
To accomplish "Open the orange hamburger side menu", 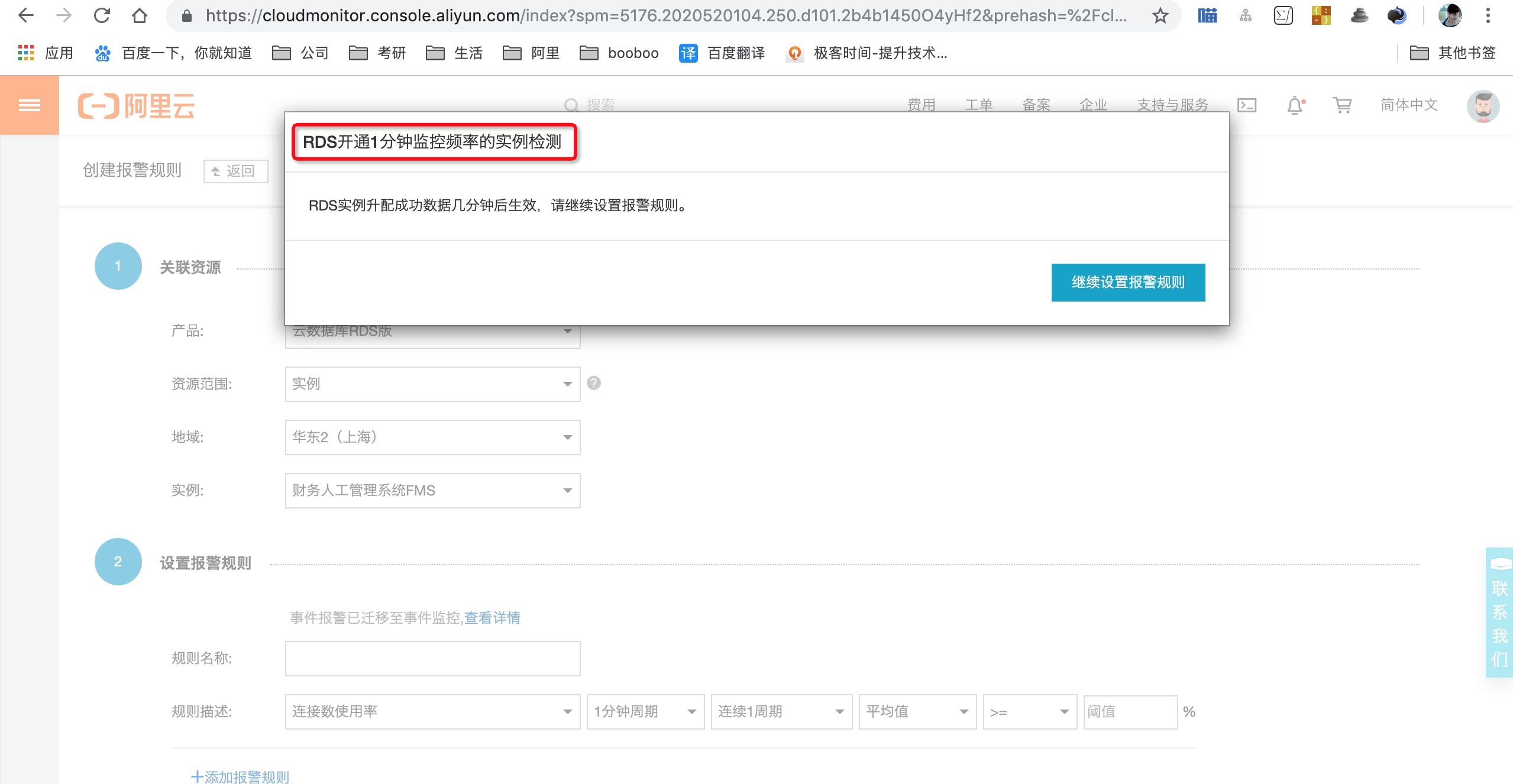I will point(30,105).
